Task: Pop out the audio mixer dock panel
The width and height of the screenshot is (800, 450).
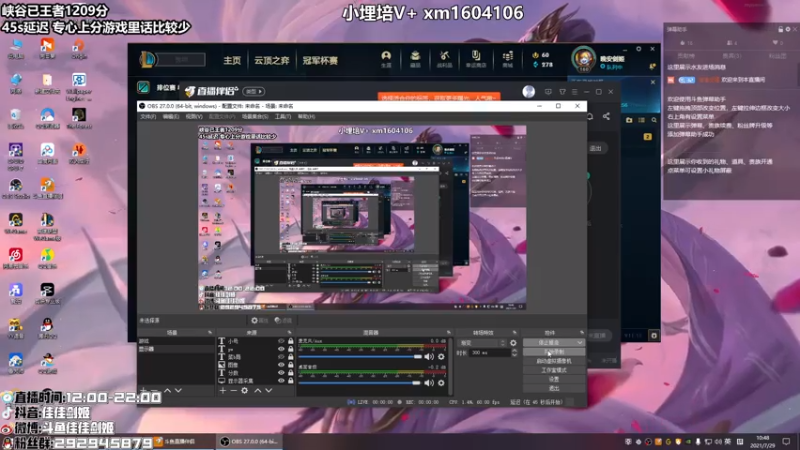Action: 448,333
